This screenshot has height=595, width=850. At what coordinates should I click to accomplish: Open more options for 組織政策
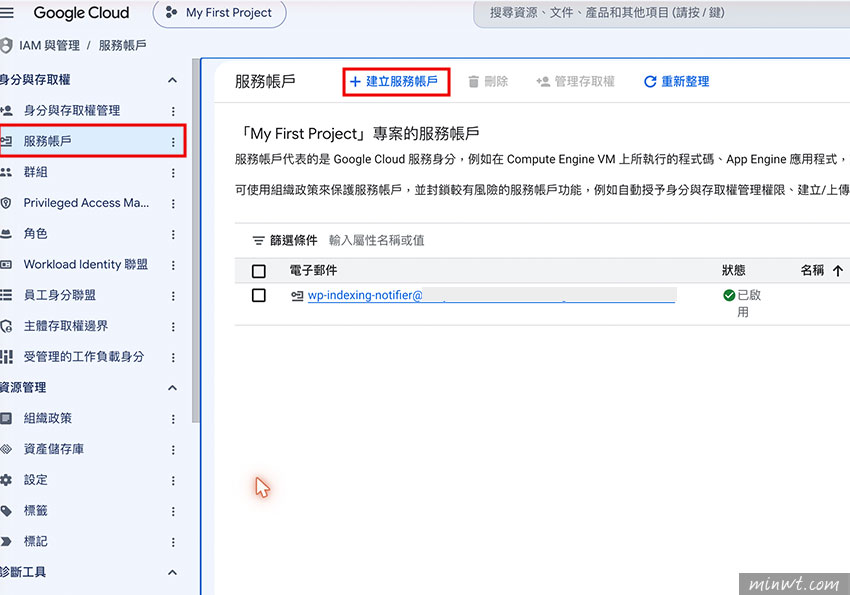point(173,419)
